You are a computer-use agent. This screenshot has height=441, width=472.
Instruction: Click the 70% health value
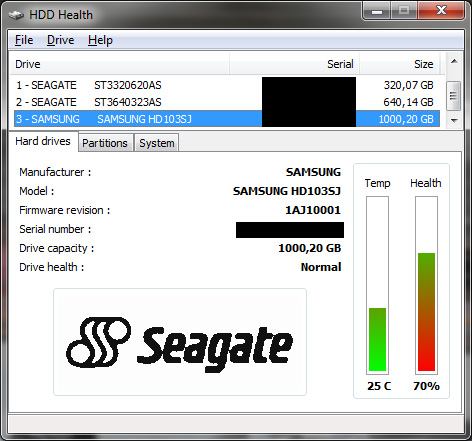point(426,386)
